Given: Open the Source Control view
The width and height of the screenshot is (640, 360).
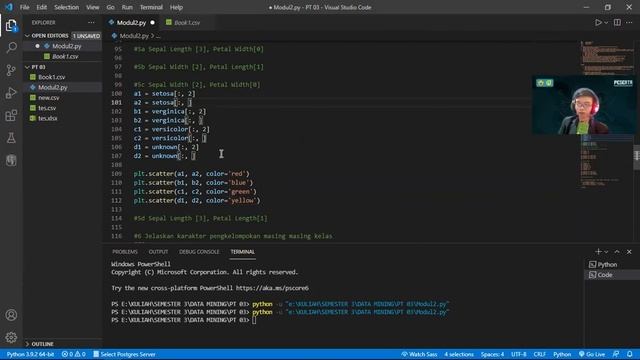Looking at the screenshot, I should 11,70.
